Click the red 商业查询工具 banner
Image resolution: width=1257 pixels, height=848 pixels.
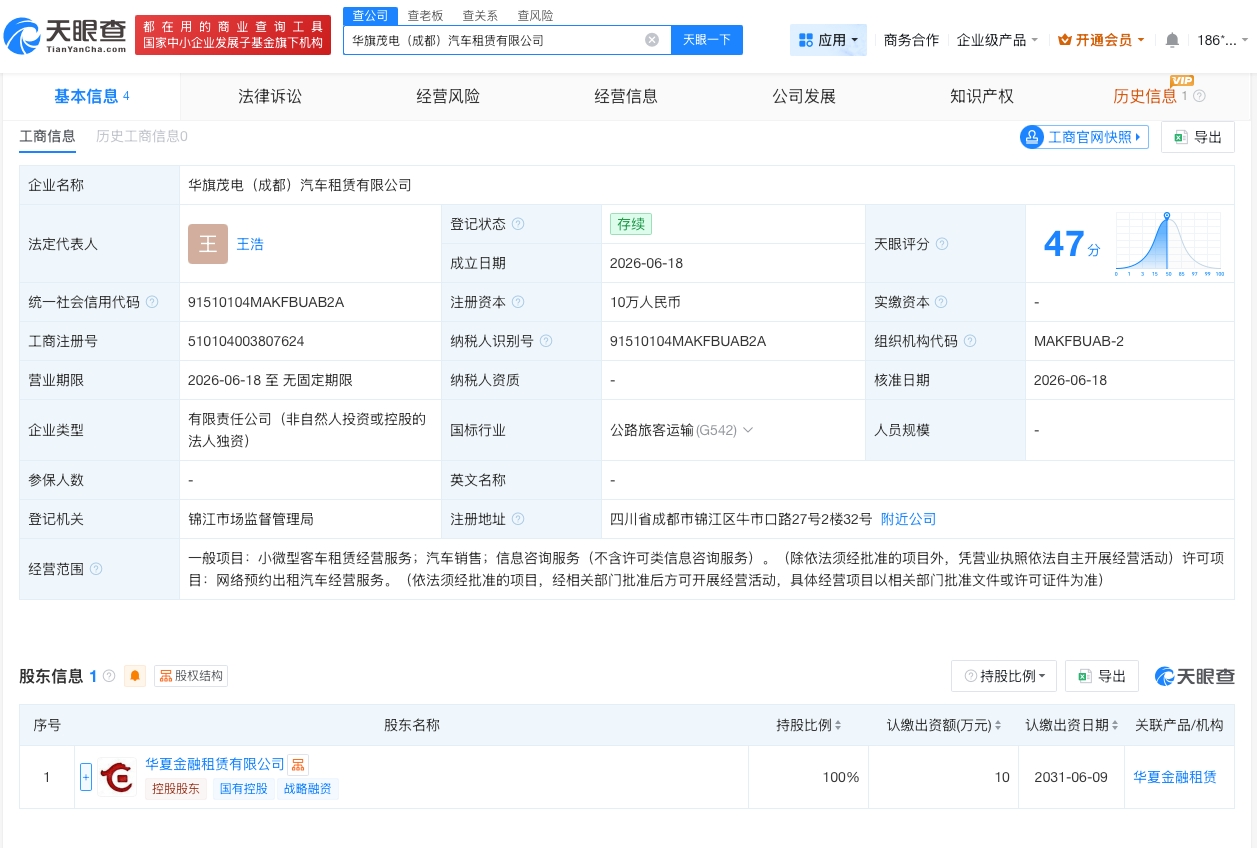click(x=233, y=35)
